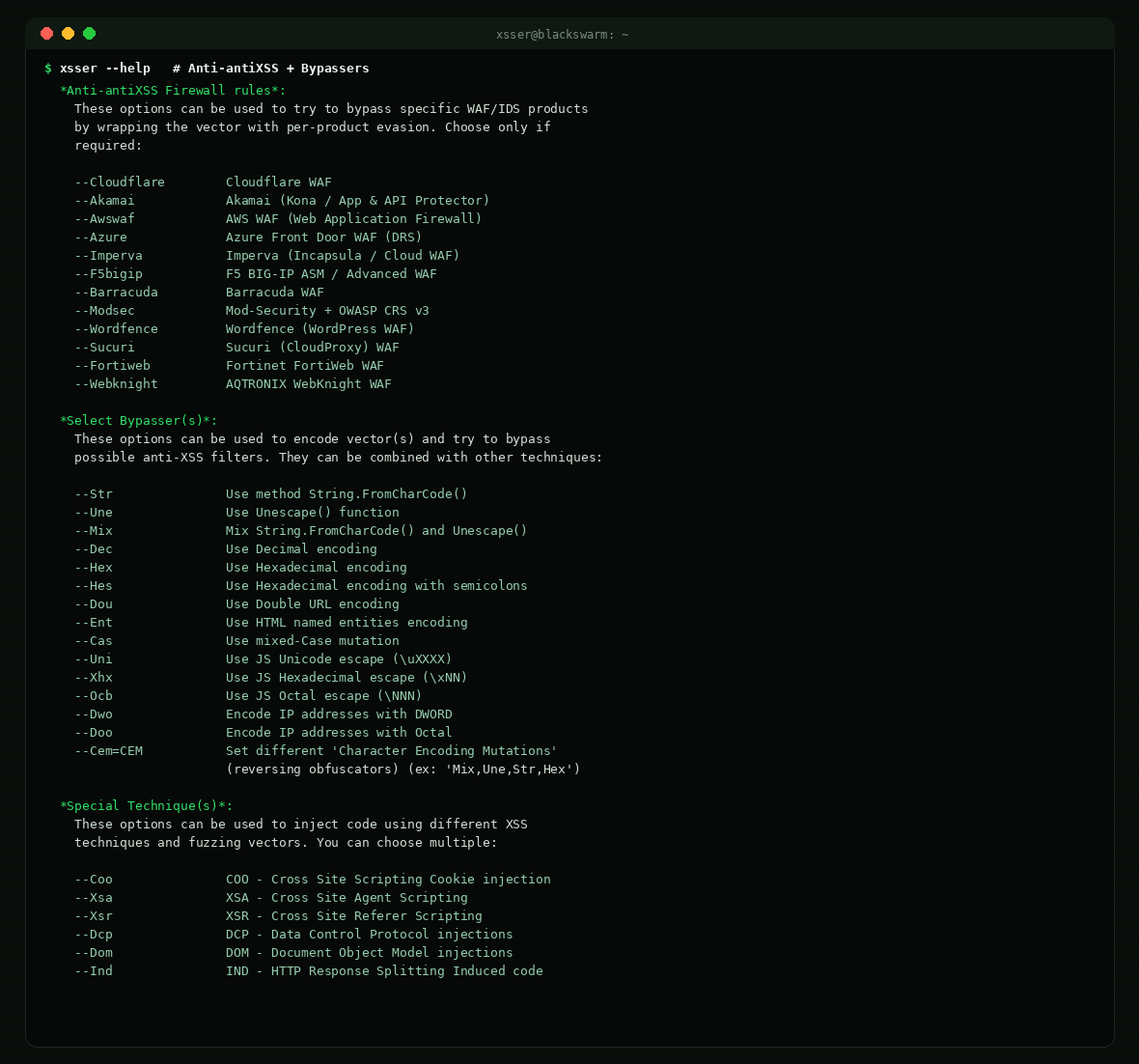Click the '*Special Technique(s)*:' heading
Viewport: 1139px width, 1064px height.
pyautogui.click(x=146, y=805)
